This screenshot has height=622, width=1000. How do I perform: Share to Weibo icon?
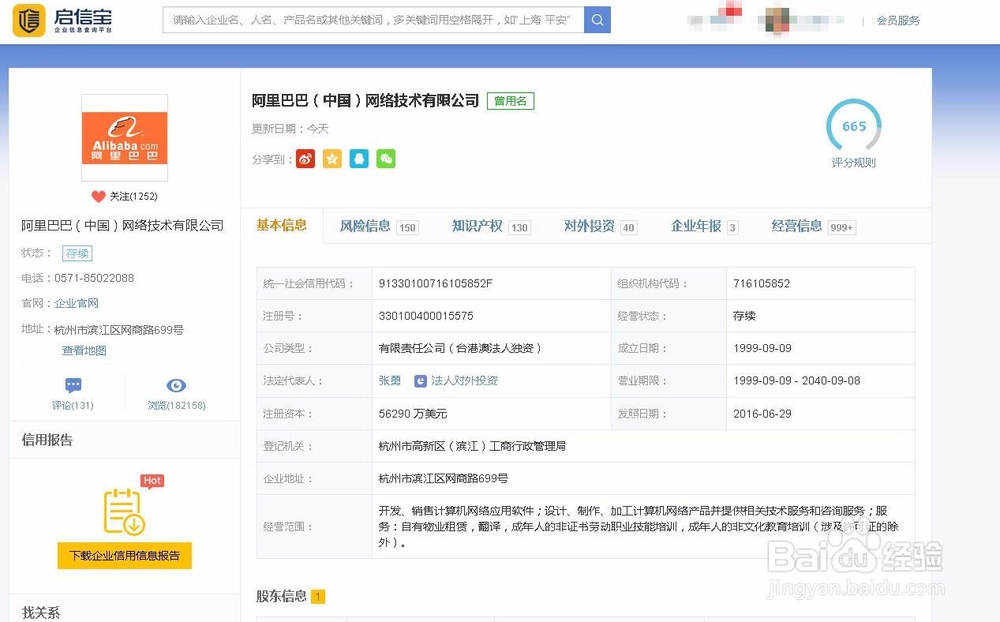click(x=305, y=159)
